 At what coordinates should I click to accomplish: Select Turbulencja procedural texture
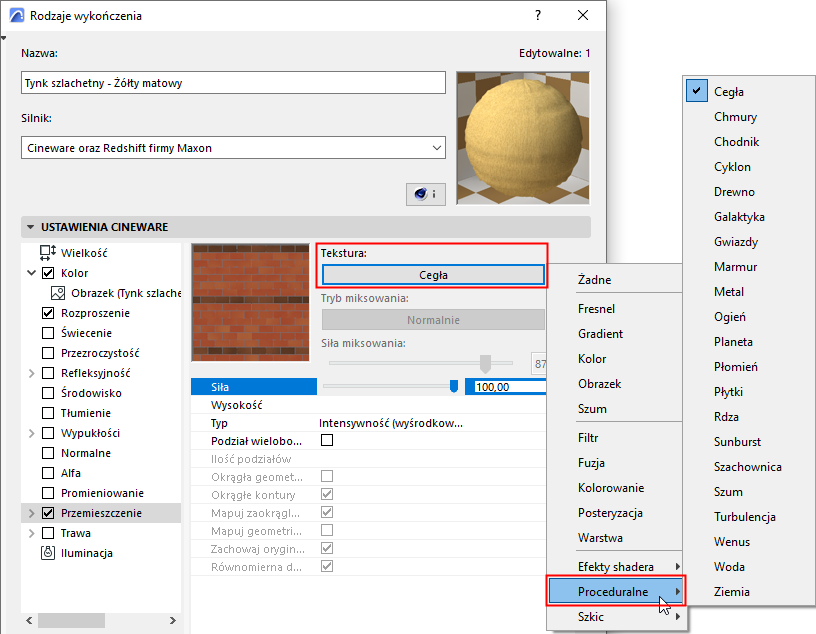click(x=745, y=516)
